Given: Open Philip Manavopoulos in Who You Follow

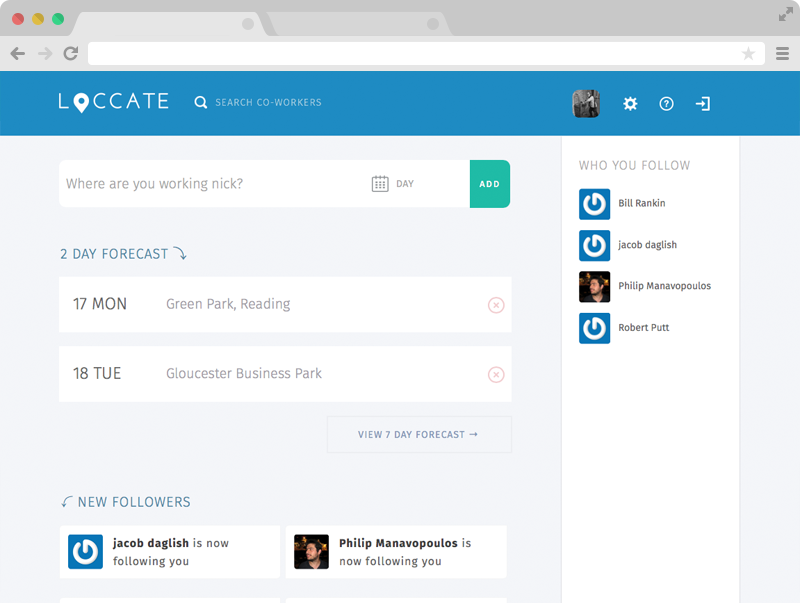Looking at the screenshot, I should coord(664,286).
